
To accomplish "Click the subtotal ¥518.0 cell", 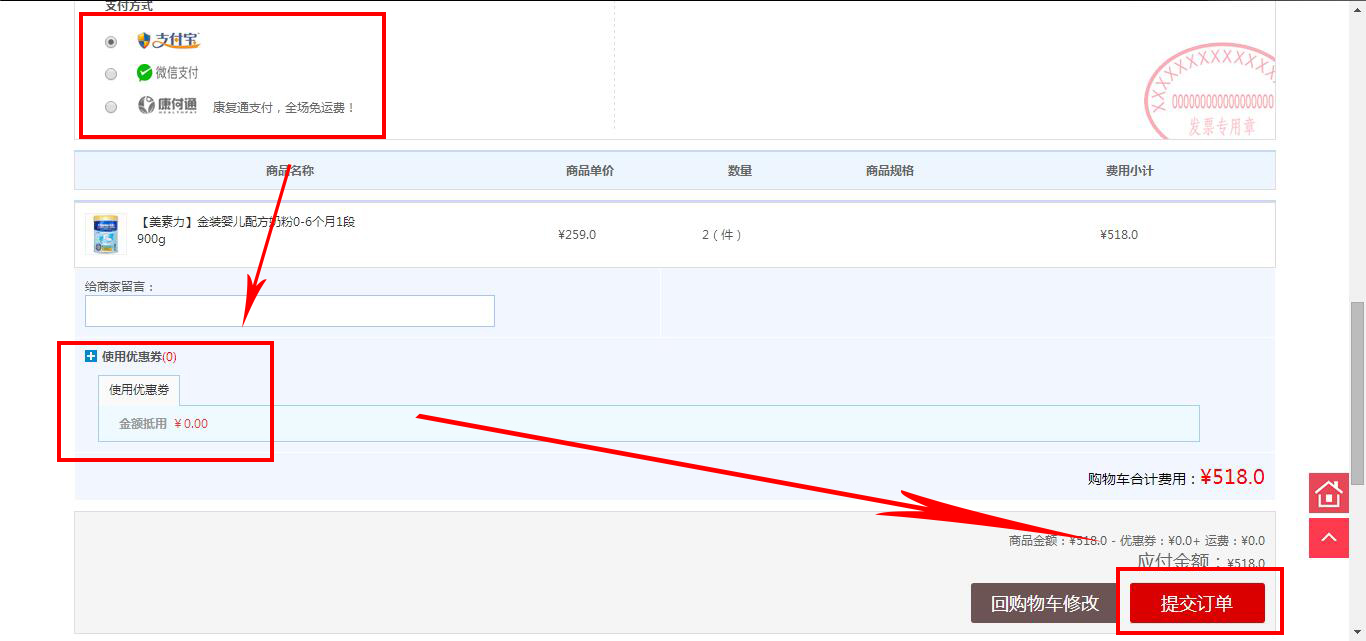I will coord(1119,235).
